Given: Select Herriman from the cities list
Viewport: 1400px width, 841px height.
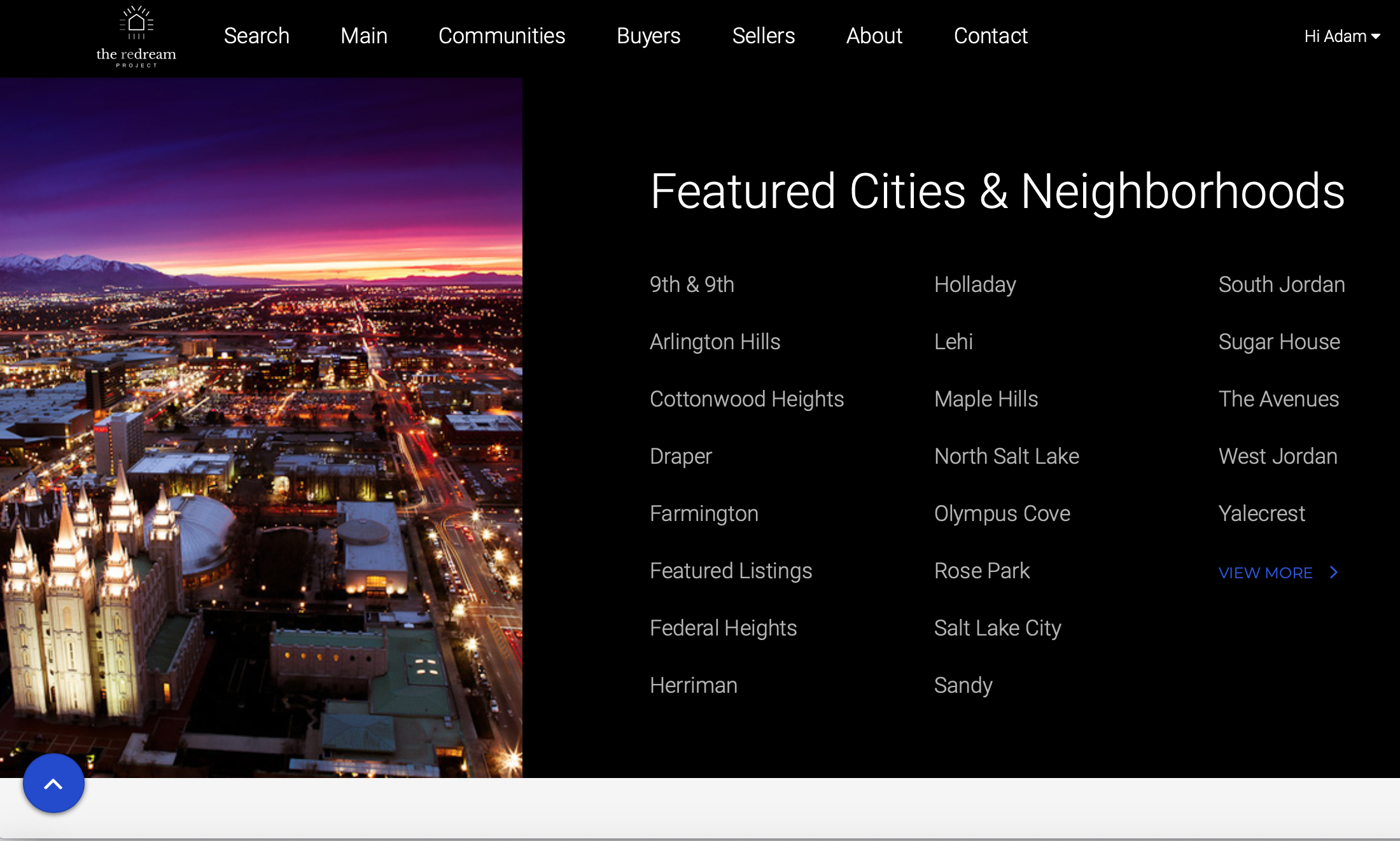Looking at the screenshot, I should pos(693,685).
